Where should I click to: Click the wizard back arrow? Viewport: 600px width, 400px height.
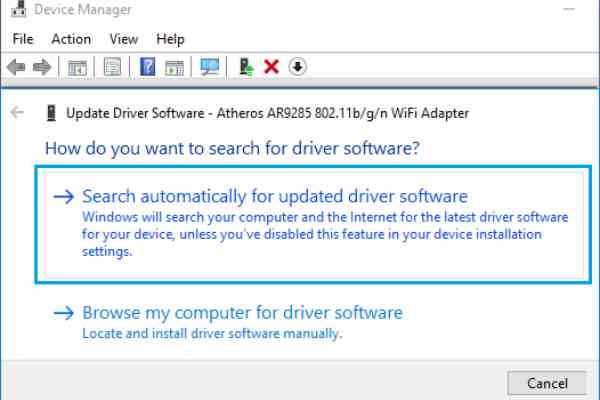17,113
